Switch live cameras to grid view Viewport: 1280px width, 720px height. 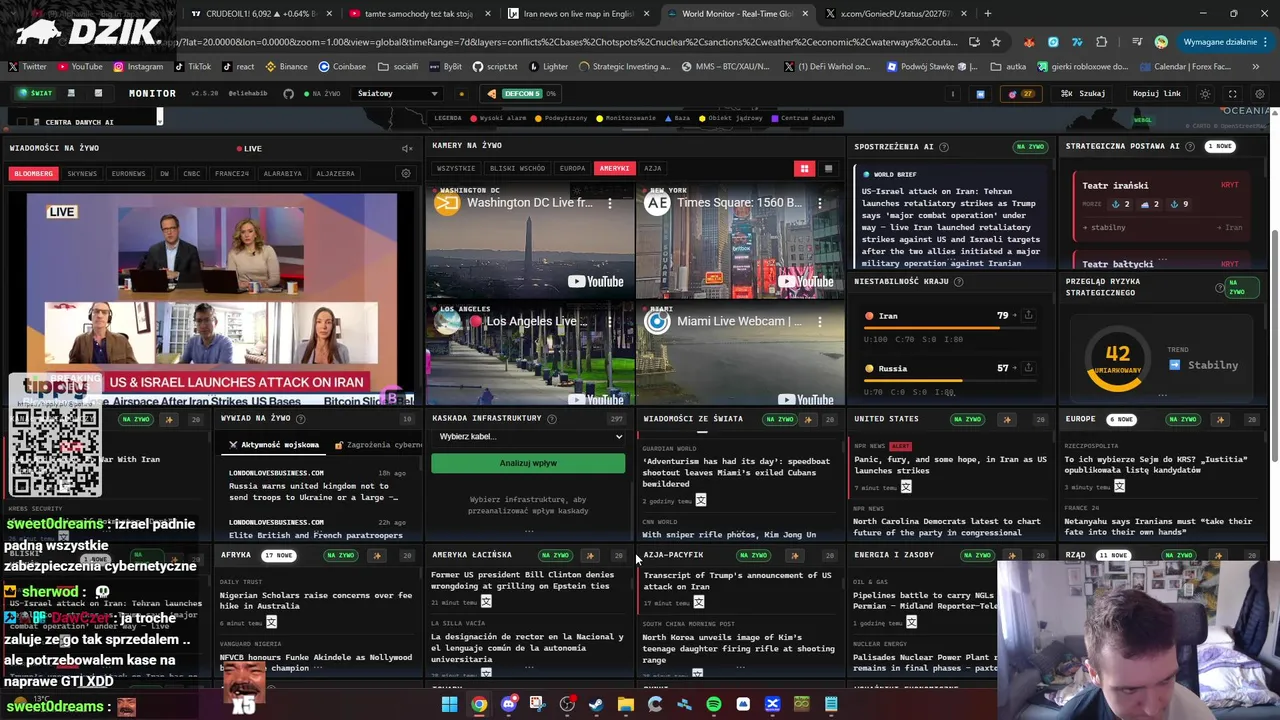pos(804,168)
